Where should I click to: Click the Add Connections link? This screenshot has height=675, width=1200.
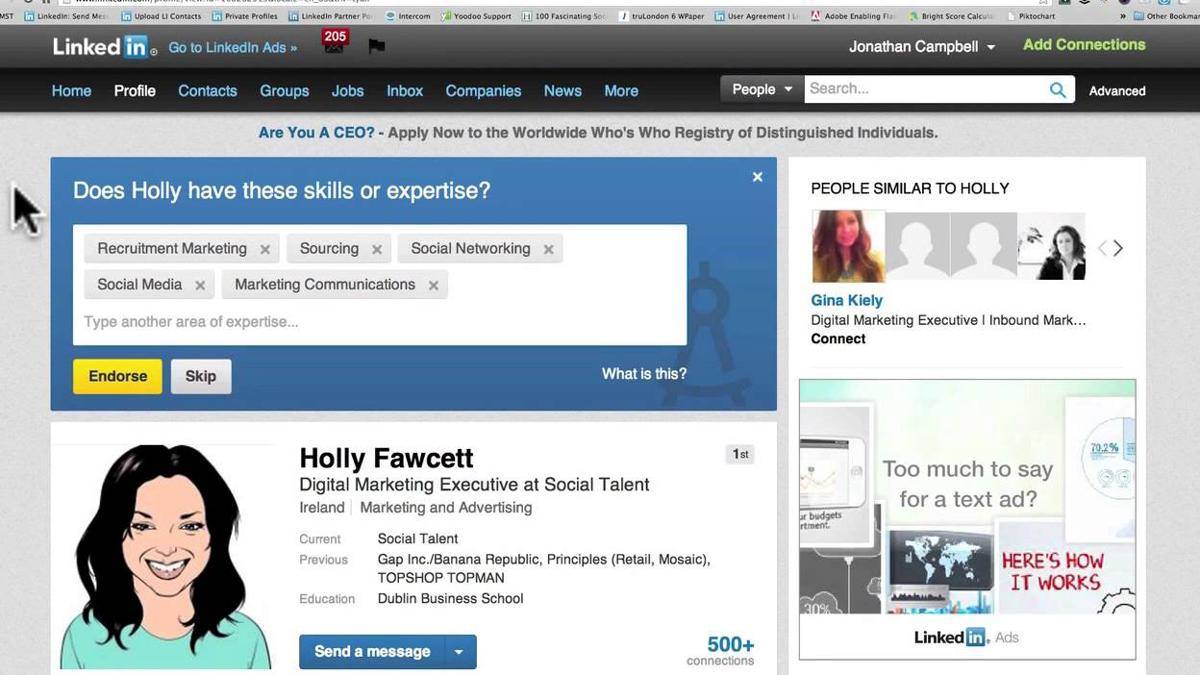tap(1084, 45)
